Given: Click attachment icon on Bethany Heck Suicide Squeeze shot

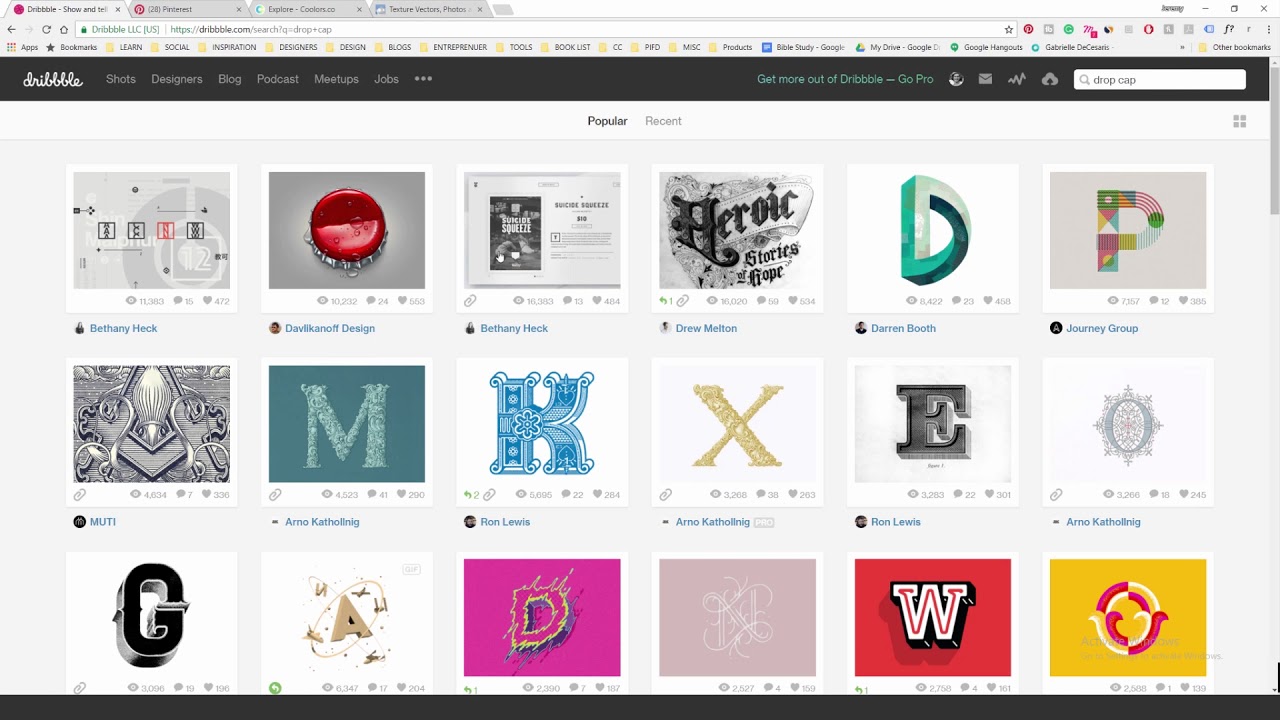Looking at the screenshot, I should 470,301.
